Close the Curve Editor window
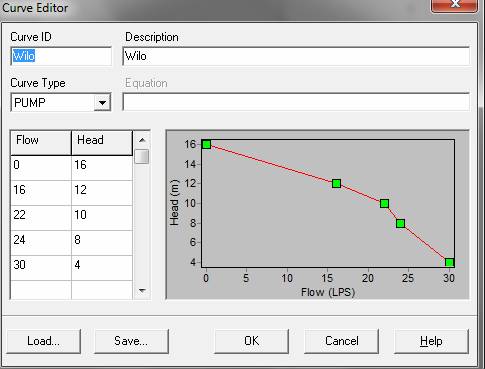This screenshot has width=485, height=369. (x=454, y=5)
